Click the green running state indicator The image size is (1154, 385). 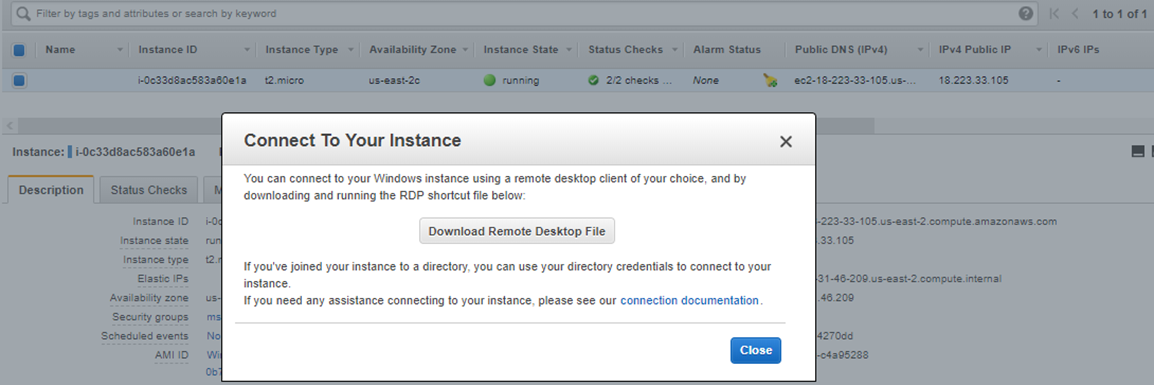click(x=489, y=80)
